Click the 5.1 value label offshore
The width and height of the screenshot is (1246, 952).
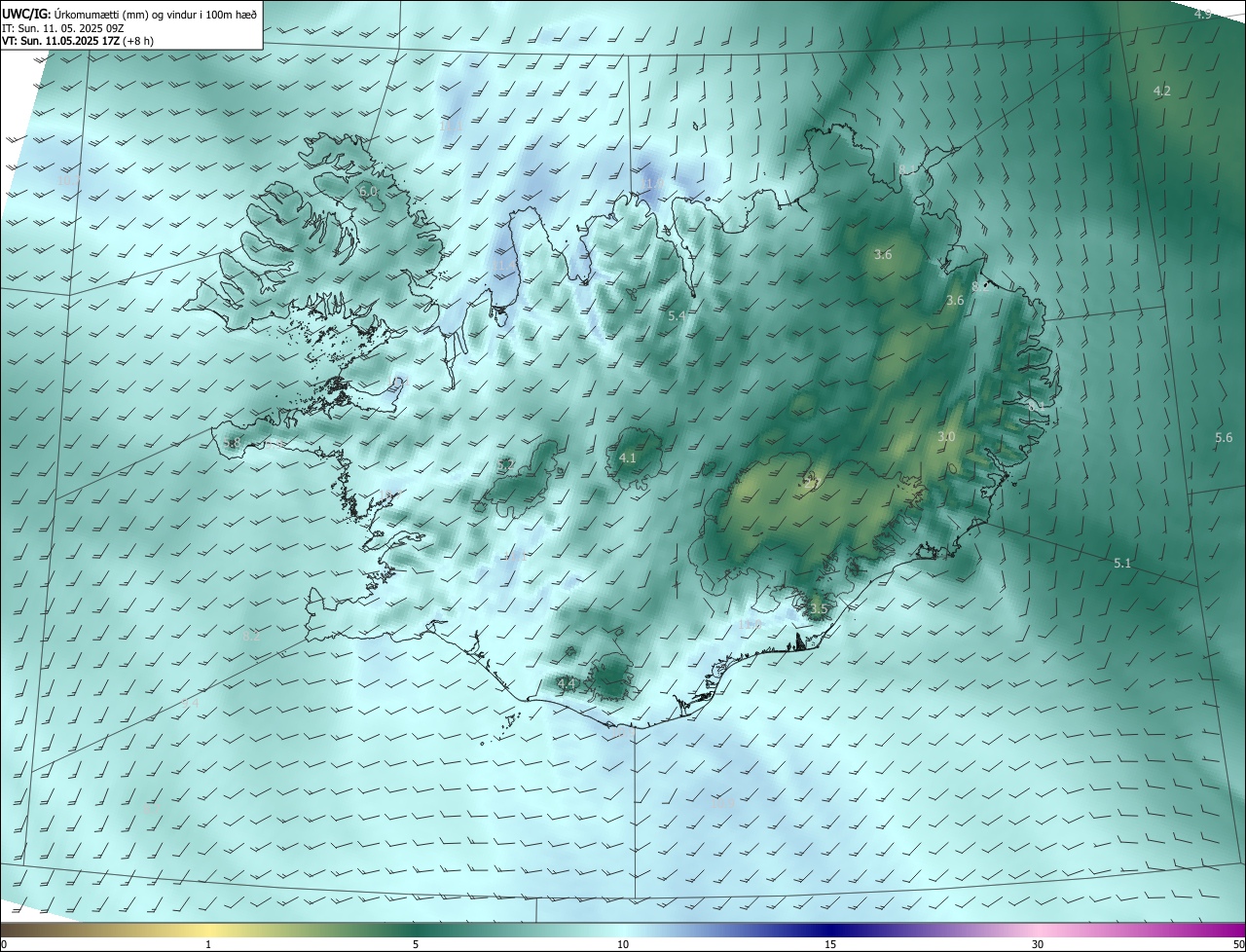pos(1122,564)
